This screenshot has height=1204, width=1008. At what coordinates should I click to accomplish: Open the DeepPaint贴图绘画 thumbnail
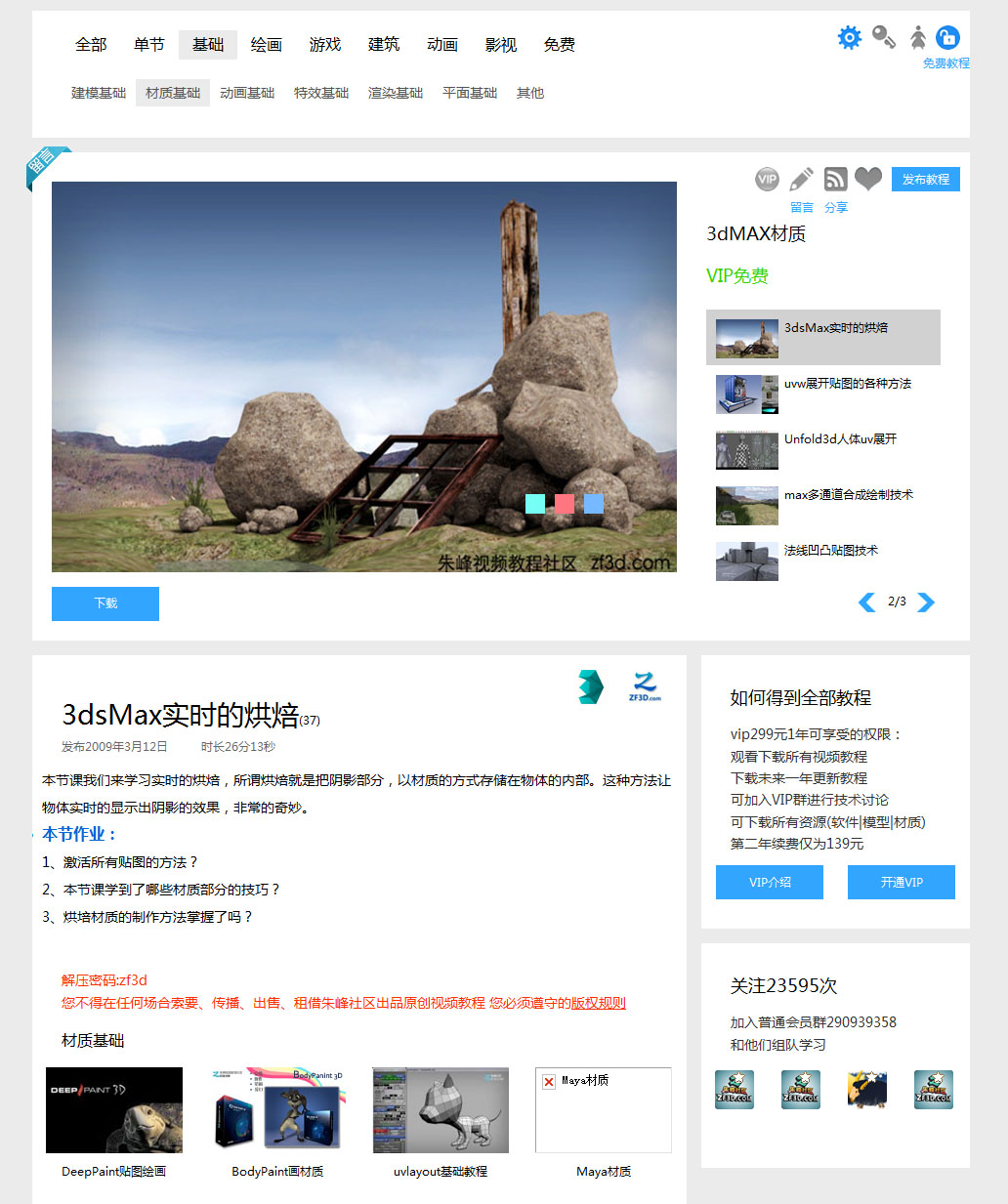[x=114, y=1110]
